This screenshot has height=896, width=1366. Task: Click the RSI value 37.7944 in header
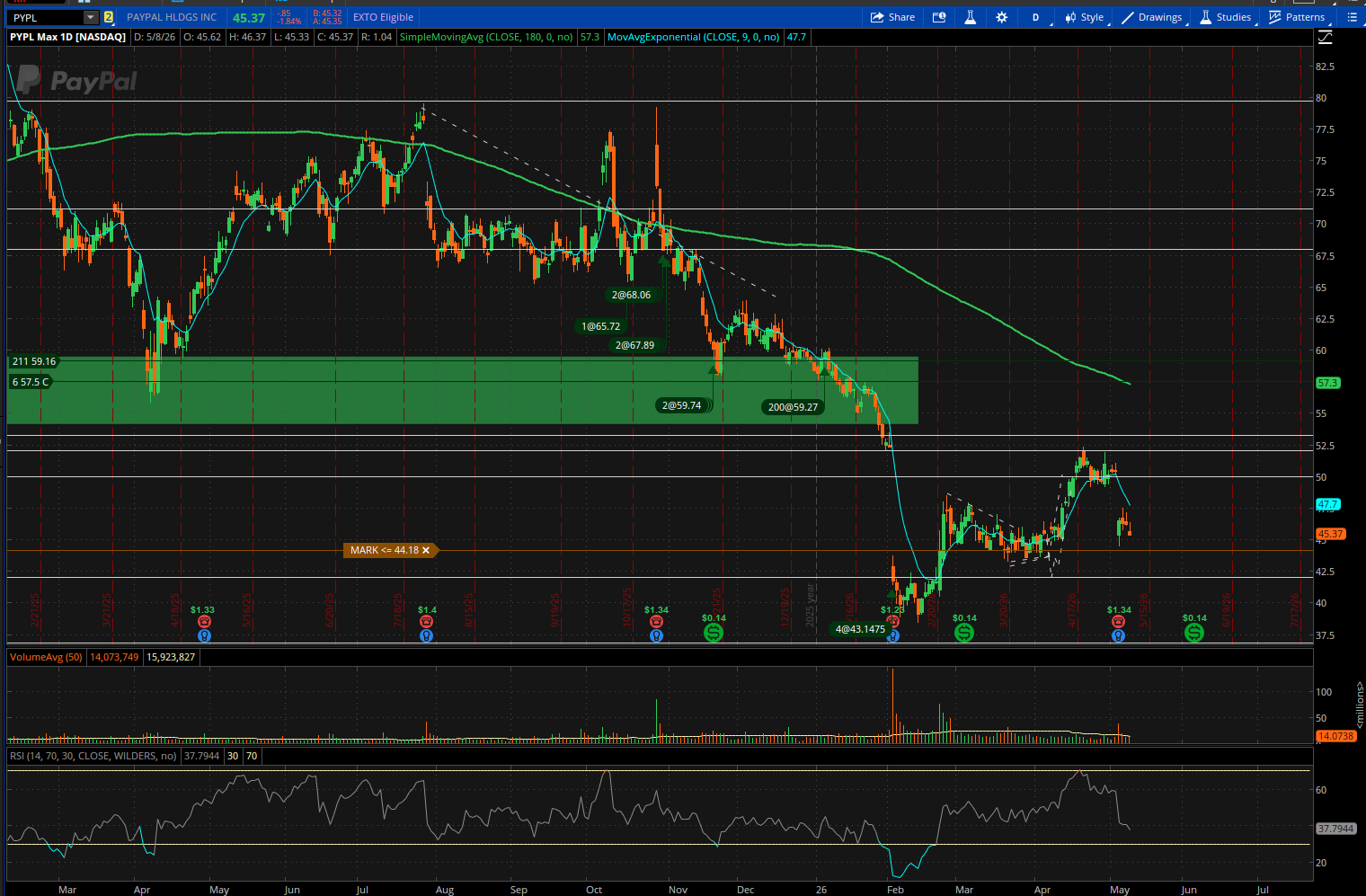[x=201, y=756]
